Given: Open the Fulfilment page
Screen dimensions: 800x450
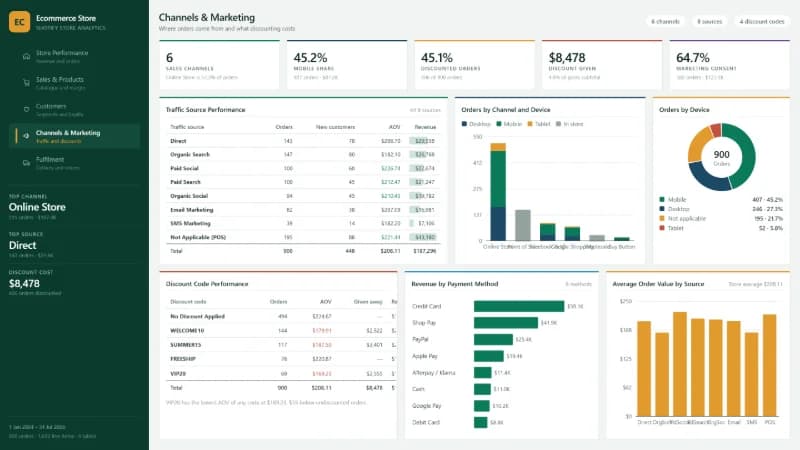Looking at the screenshot, I should click(x=74, y=163).
